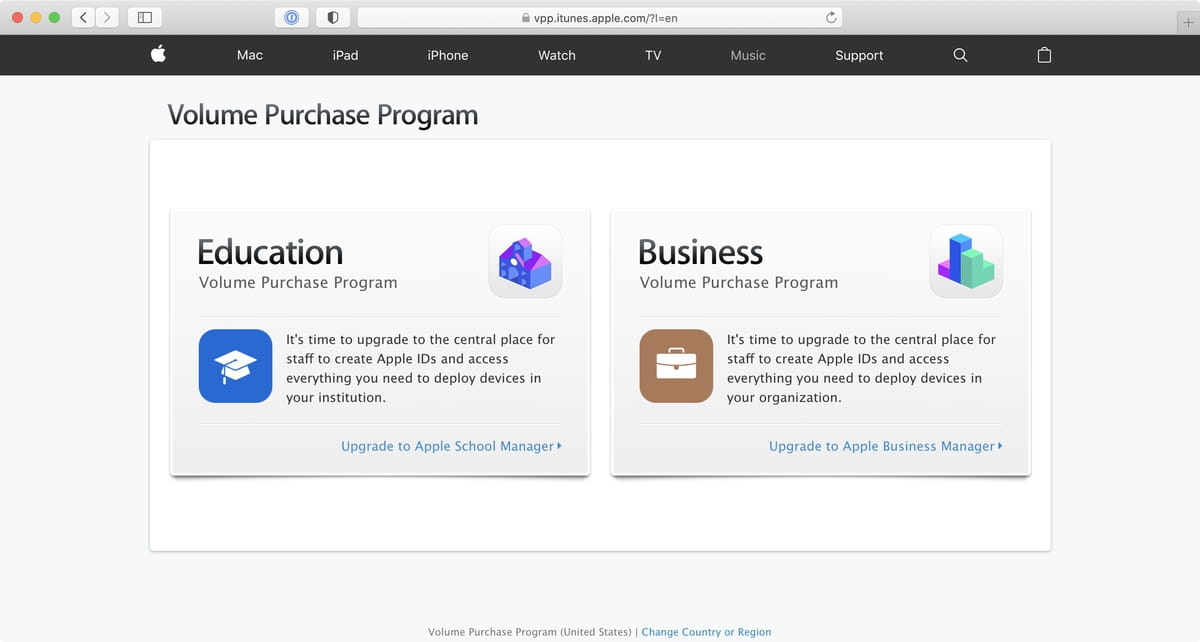Click the vpp.itunes.apple.com address field

[600, 17]
